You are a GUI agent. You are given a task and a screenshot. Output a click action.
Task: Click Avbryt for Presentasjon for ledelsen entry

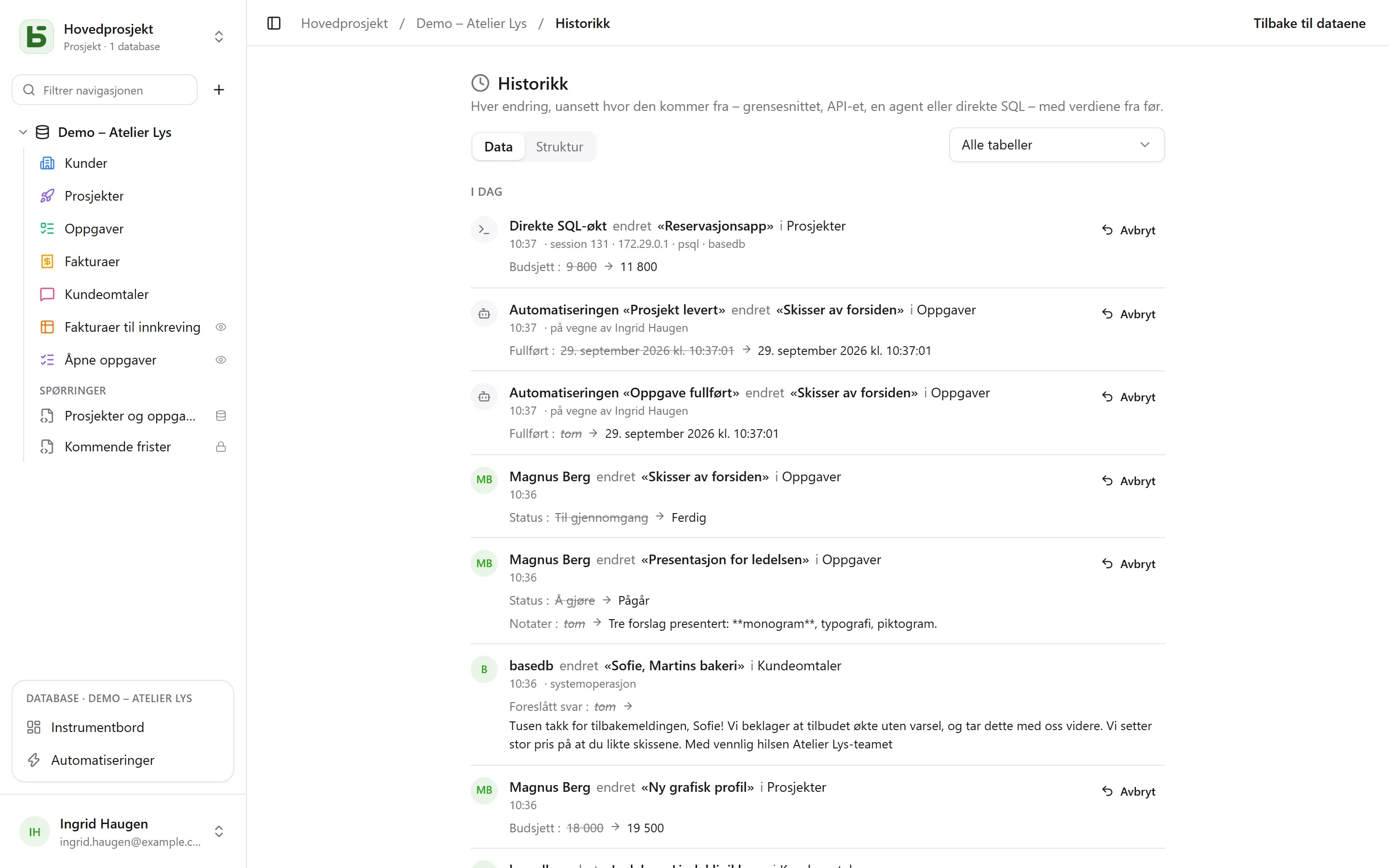1129,564
